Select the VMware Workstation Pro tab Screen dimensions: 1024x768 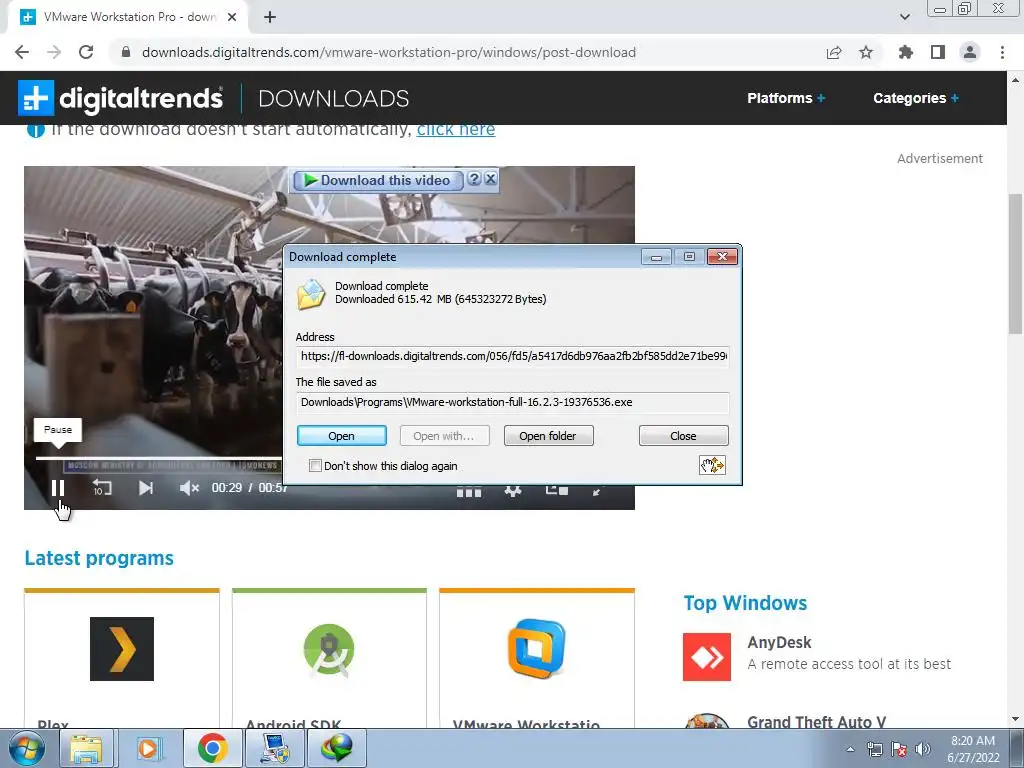coord(128,17)
